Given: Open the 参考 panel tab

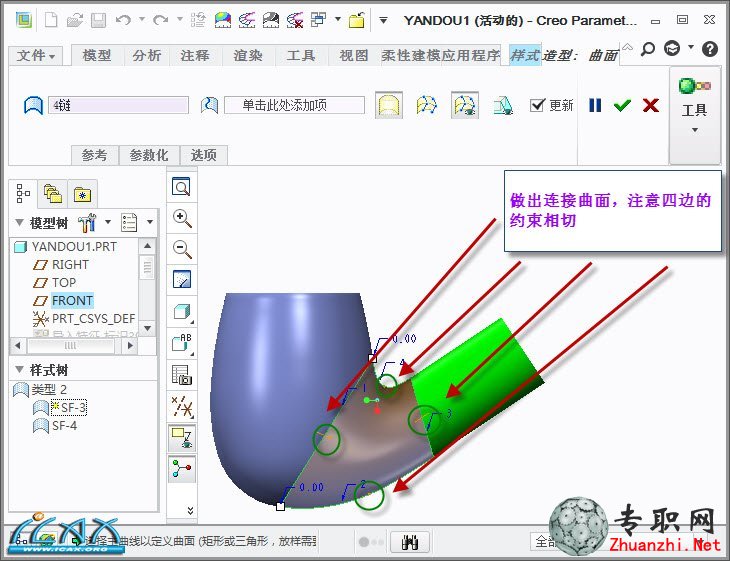Looking at the screenshot, I should (94, 155).
